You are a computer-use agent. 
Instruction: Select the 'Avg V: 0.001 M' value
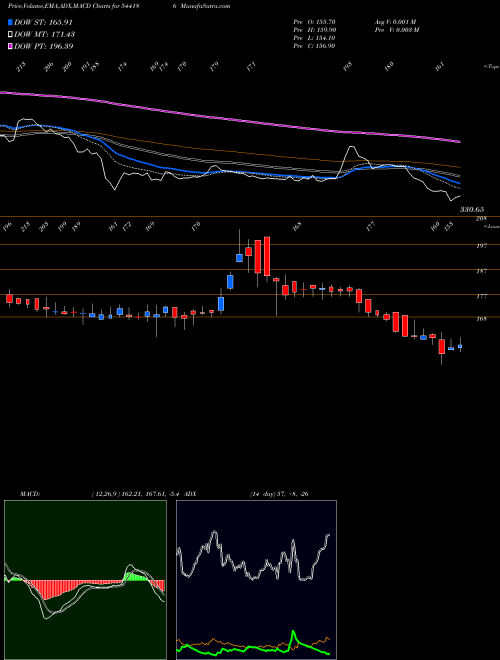(396, 22)
